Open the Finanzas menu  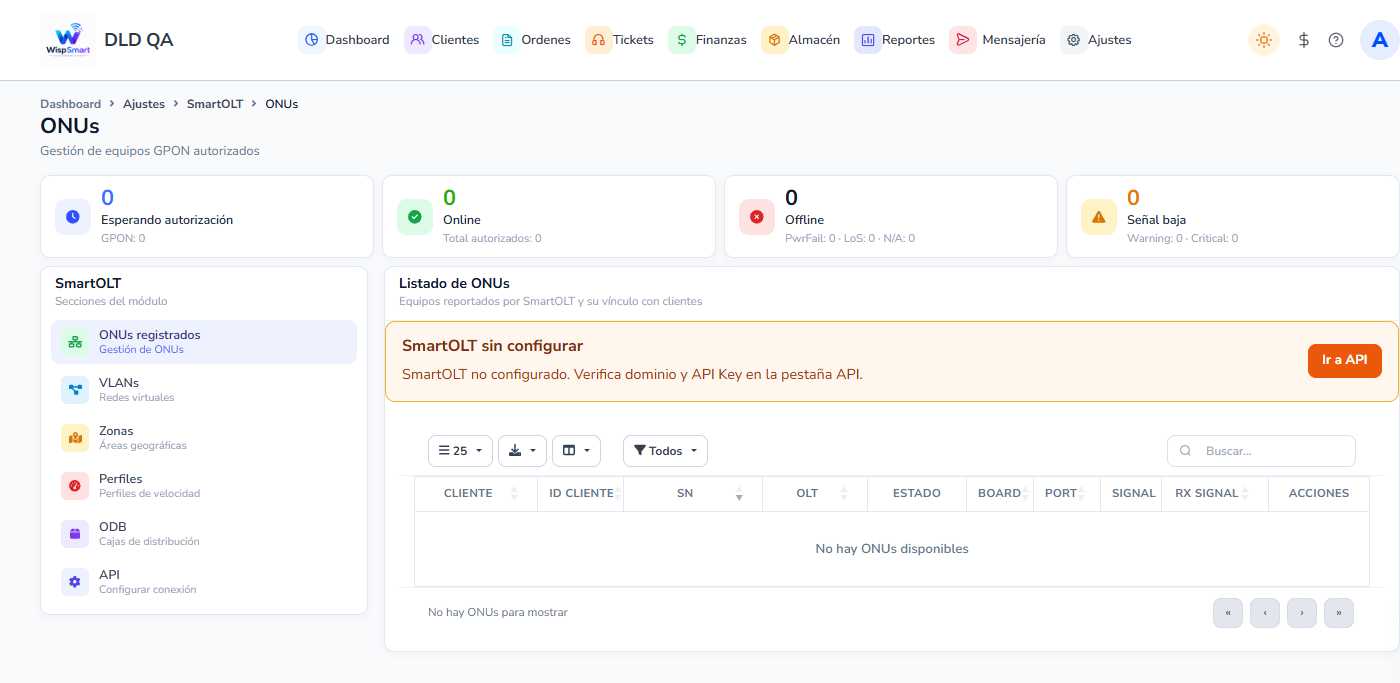tap(709, 40)
